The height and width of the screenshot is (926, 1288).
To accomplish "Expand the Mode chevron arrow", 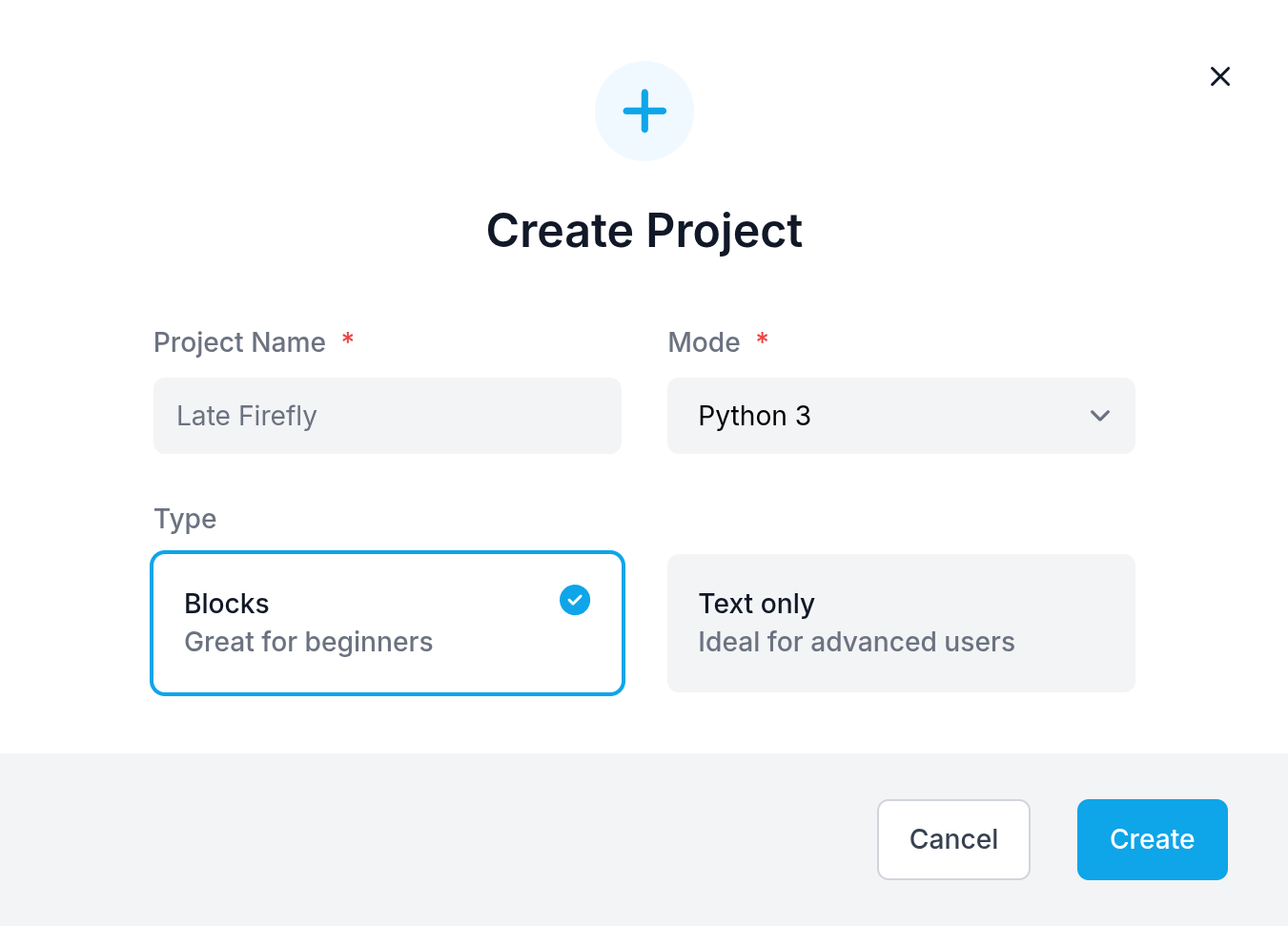I will click(x=1100, y=416).
